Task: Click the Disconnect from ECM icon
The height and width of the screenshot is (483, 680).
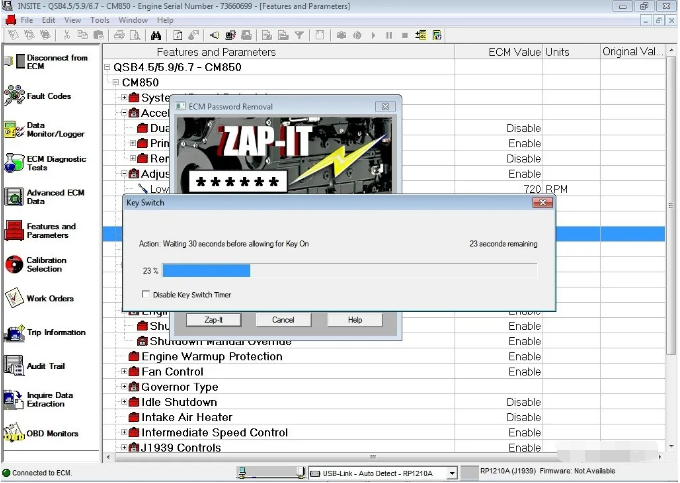Action: tap(15, 62)
